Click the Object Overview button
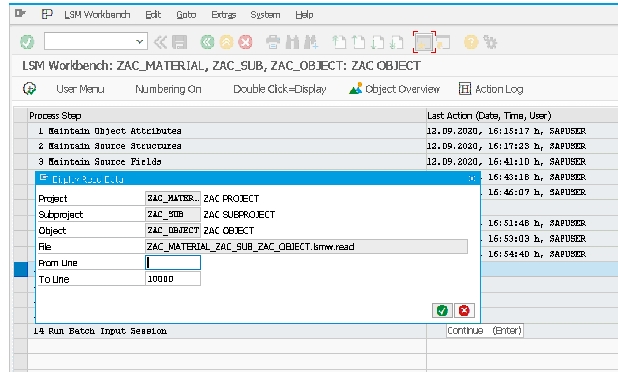 (395, 89)
